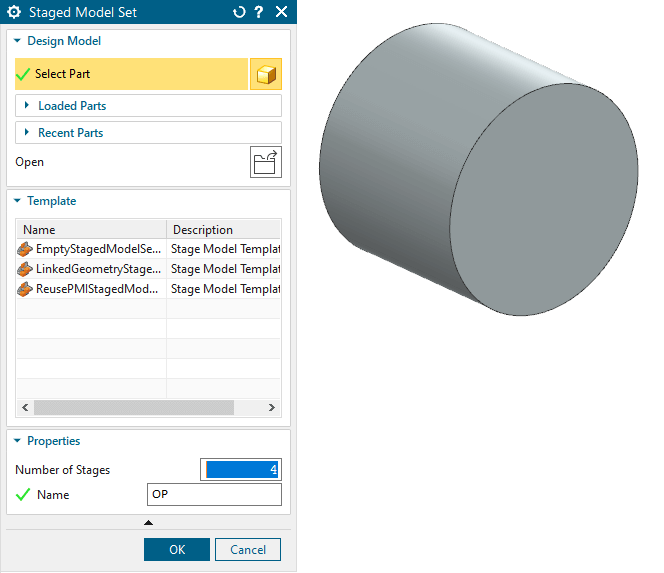Click the horizontal scrollbar thumb in template list
Image resolution: width=664 pixels, height=573 pixels.
coord(134,407)
